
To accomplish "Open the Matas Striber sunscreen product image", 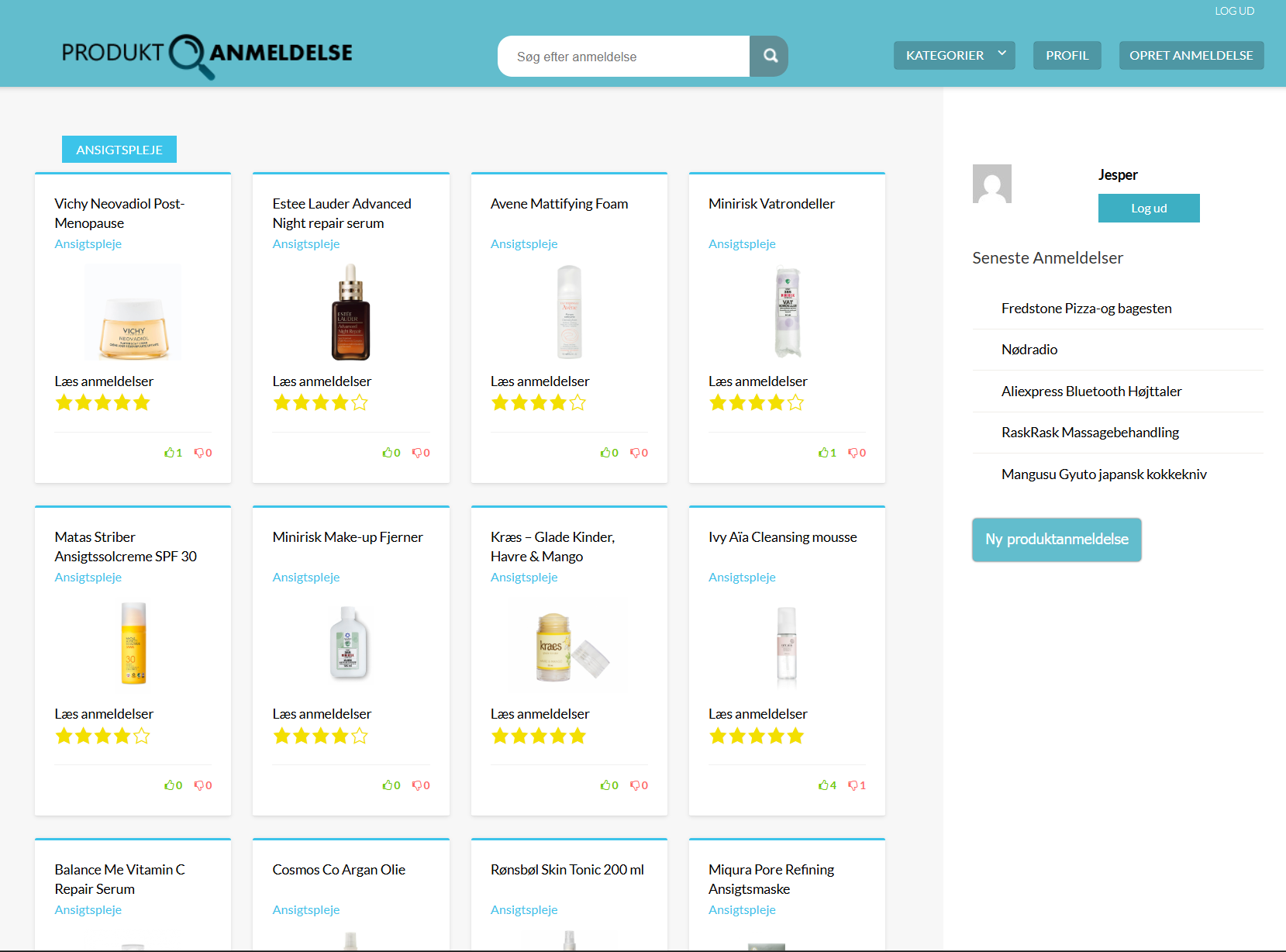I will click(x=133, y=643).
